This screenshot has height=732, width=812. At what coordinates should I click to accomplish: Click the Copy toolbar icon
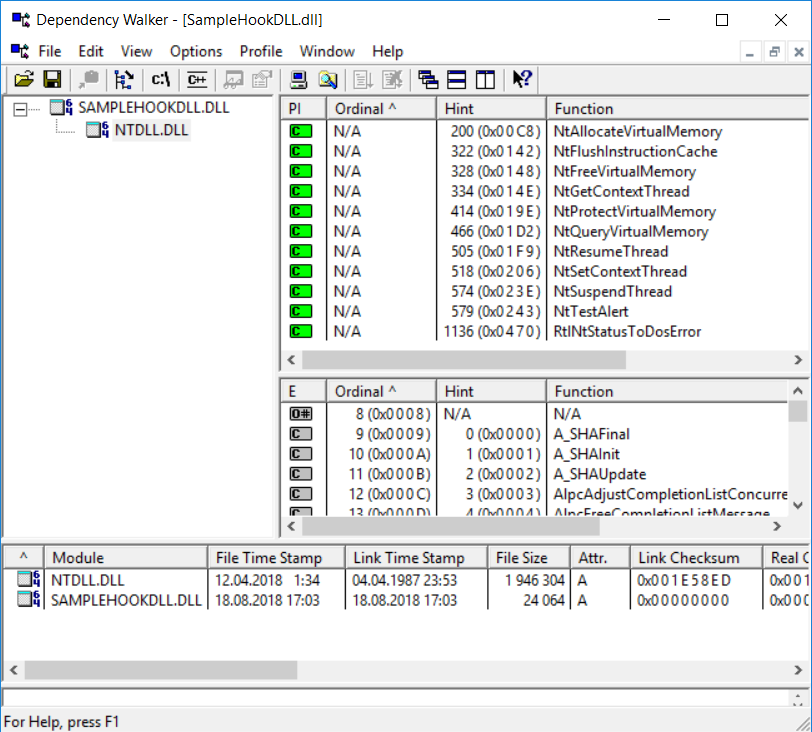click(x=89, y=79)
